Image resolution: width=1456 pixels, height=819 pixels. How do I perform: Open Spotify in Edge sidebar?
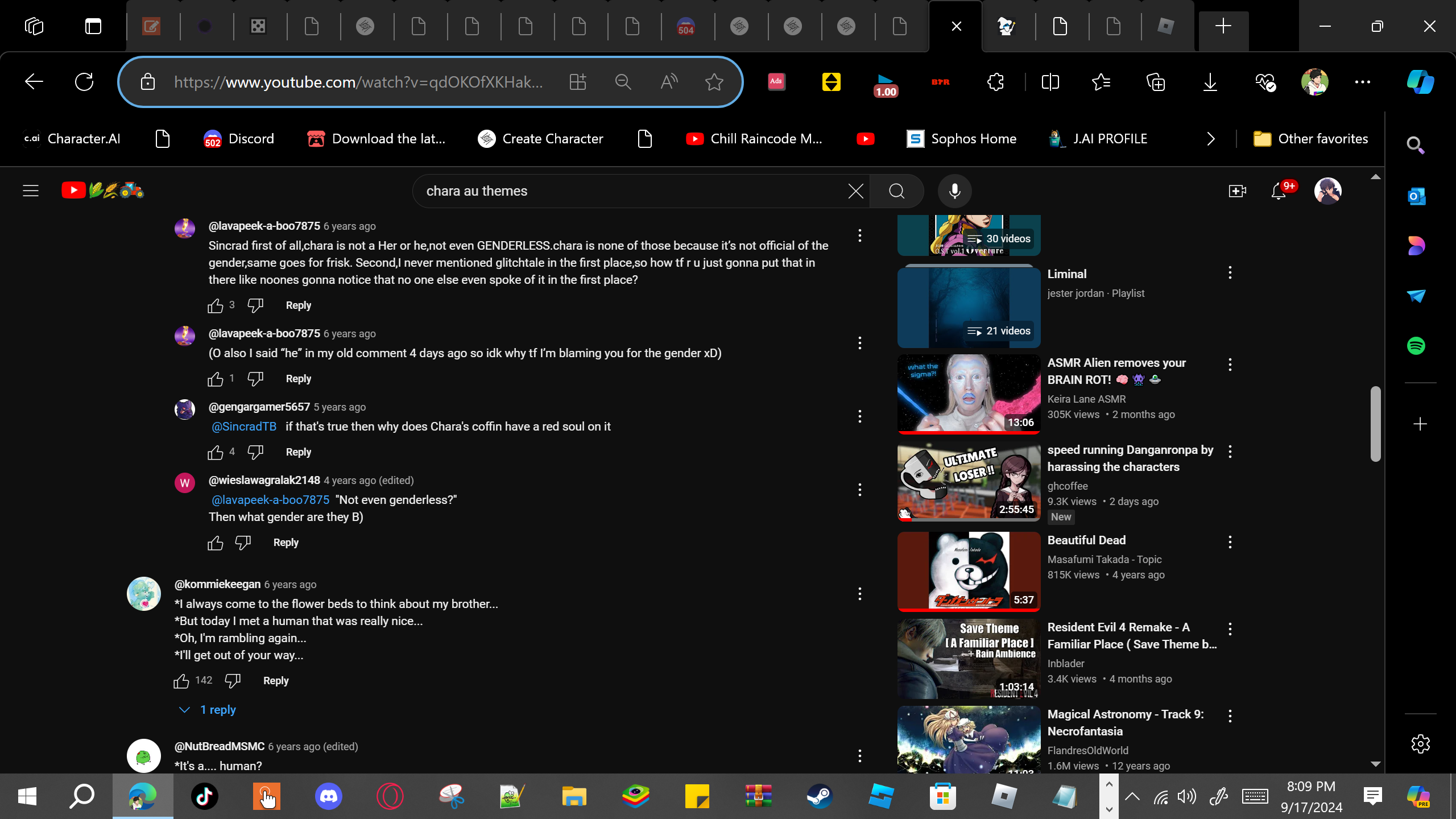point(1416,346)
